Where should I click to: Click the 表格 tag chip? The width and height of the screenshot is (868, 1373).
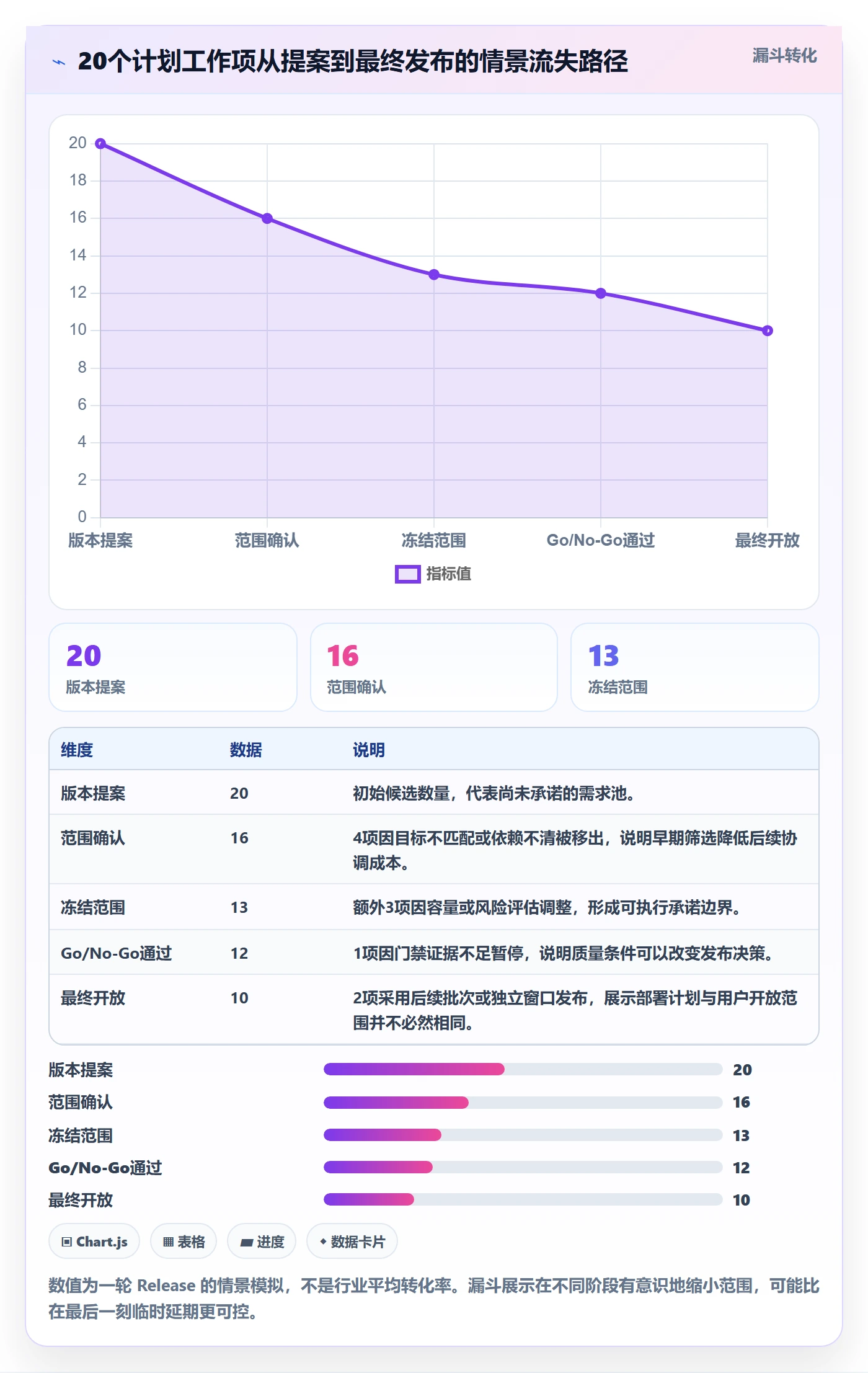pyautogui.click(x=184, y=1242)
